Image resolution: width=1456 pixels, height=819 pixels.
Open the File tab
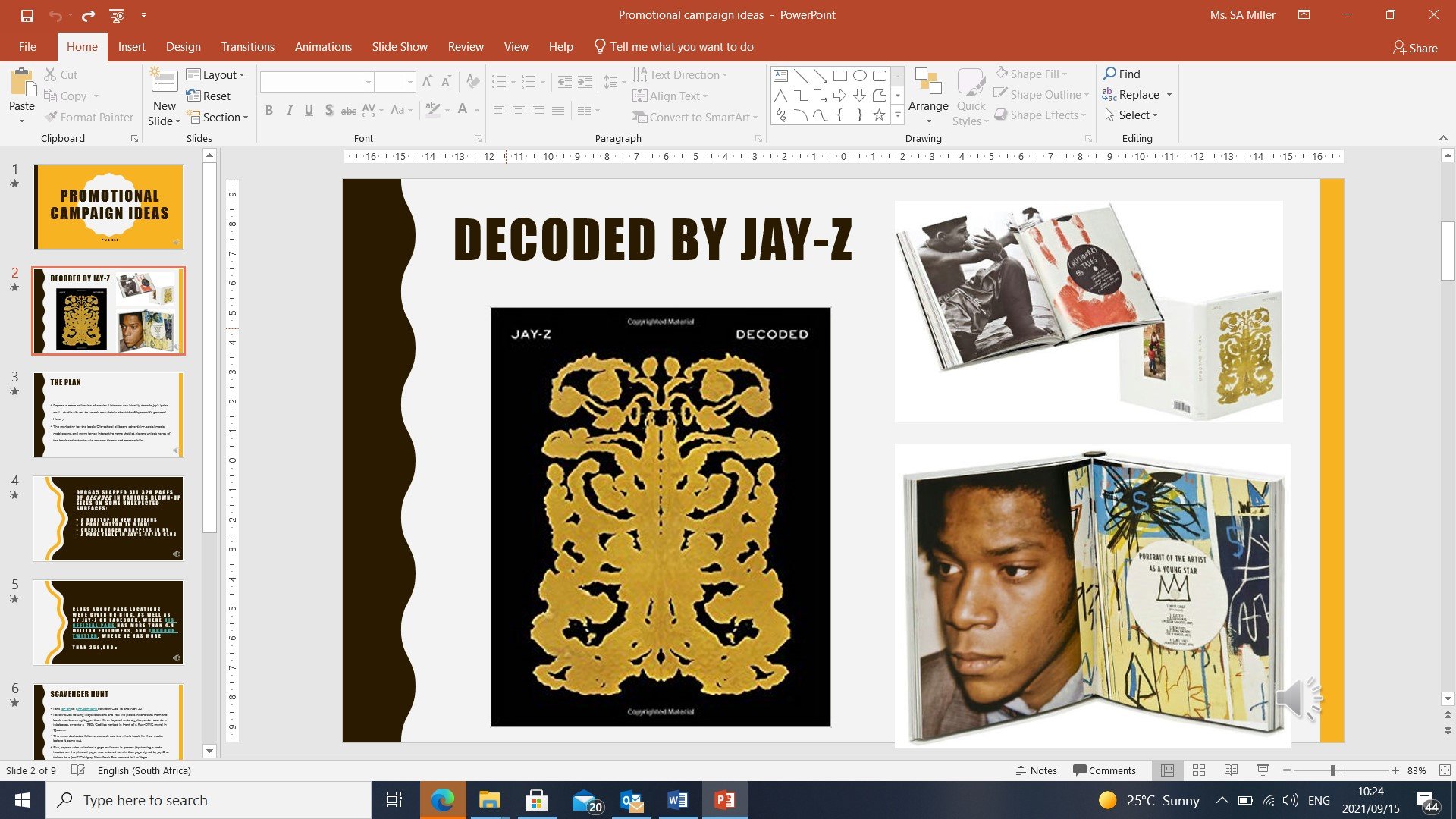(27, 46)
